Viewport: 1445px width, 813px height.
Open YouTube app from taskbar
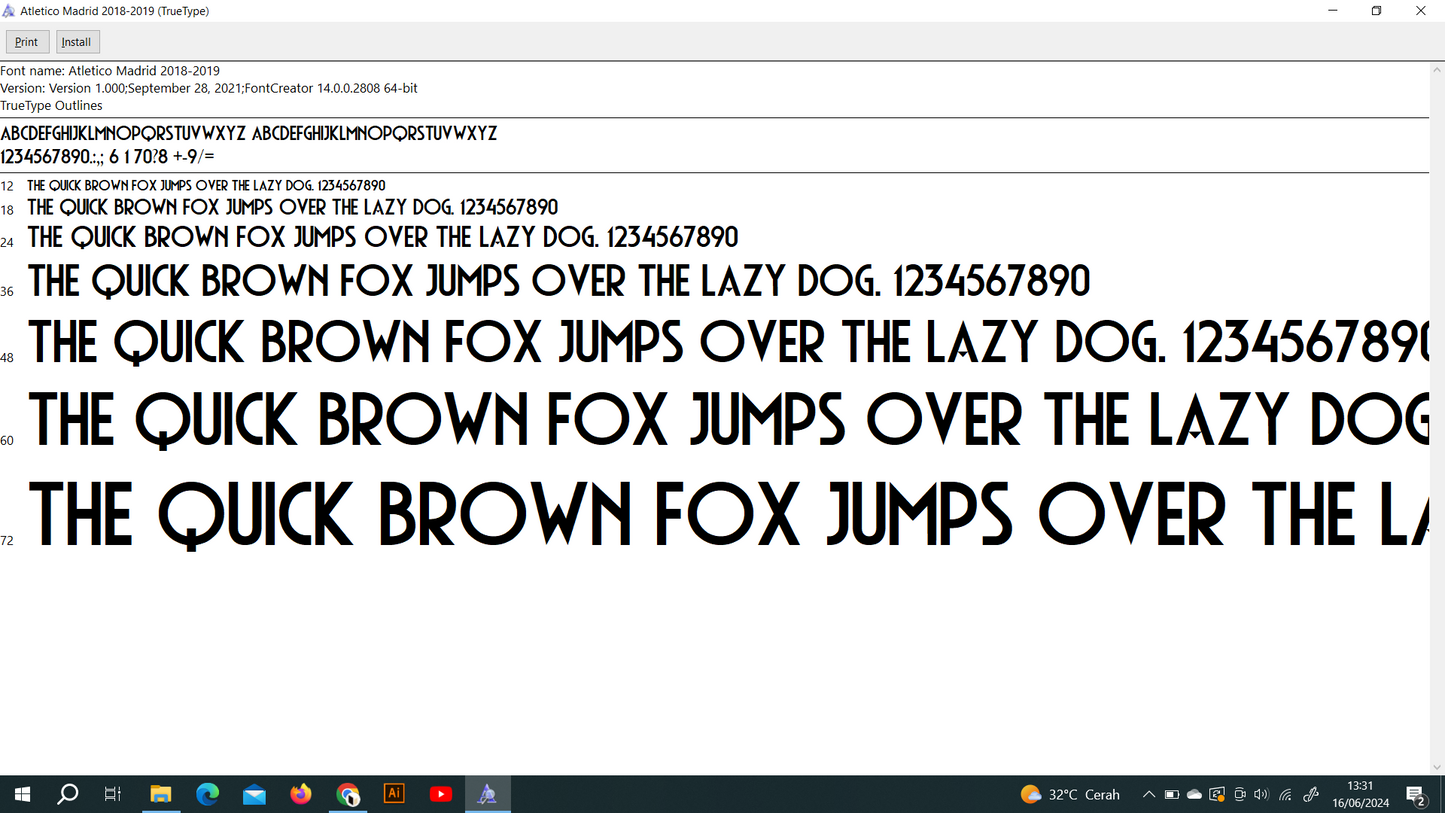pos(441,794)
